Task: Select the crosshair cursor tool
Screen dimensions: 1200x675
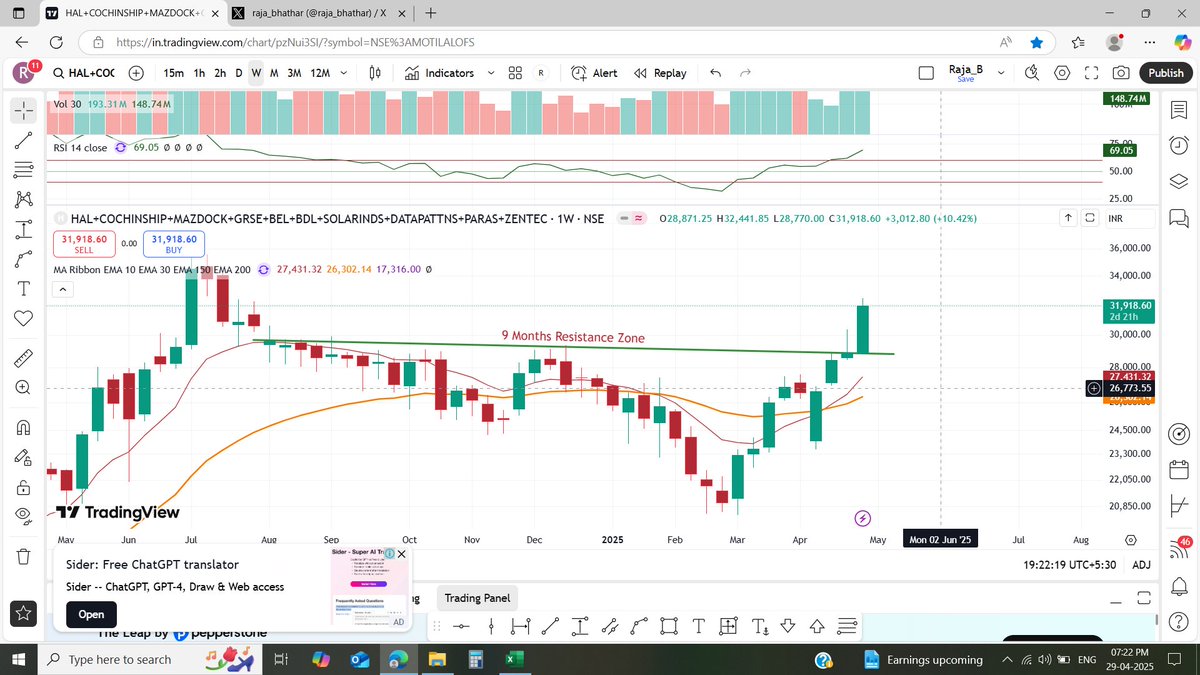Action: [25, 112]
